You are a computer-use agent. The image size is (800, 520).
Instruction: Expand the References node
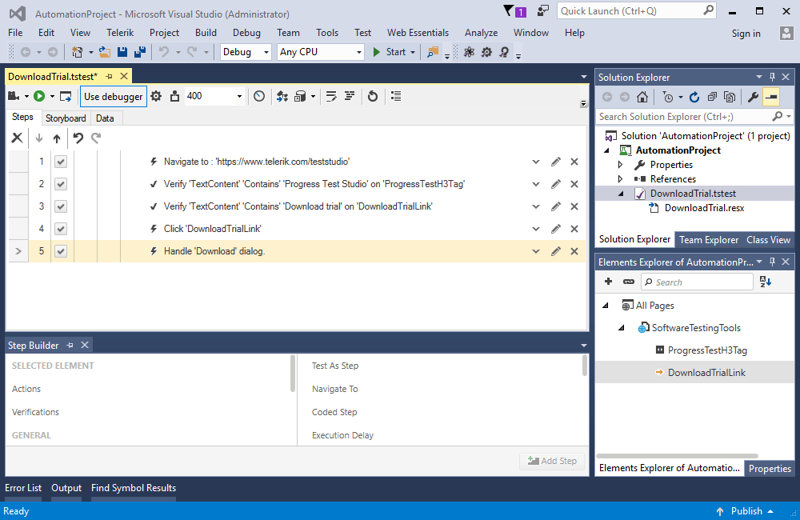coord(620,179)
